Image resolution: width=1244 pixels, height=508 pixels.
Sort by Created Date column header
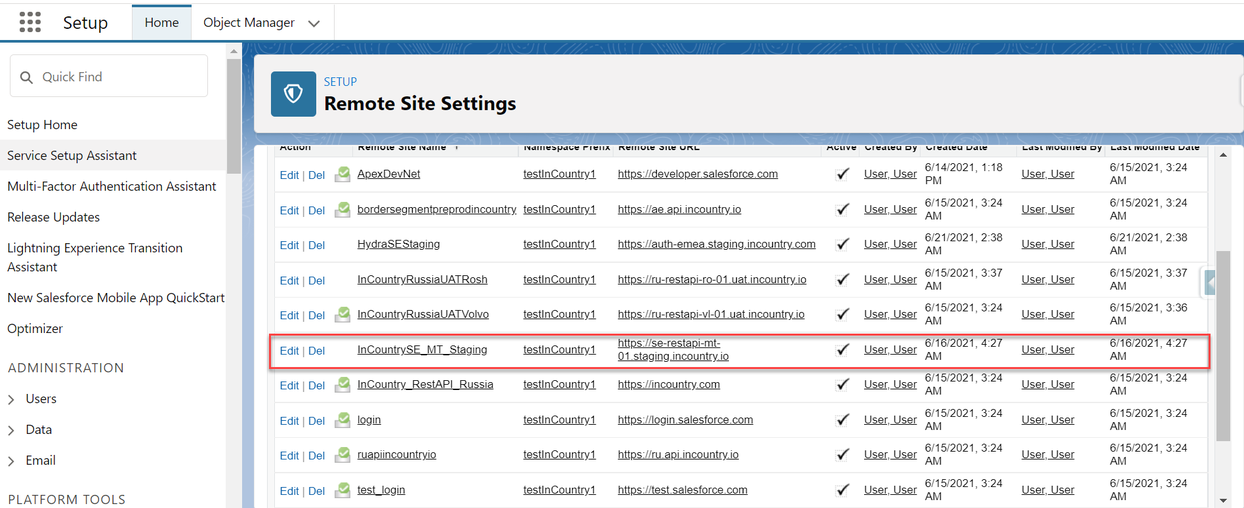click(x=956, y=148)
